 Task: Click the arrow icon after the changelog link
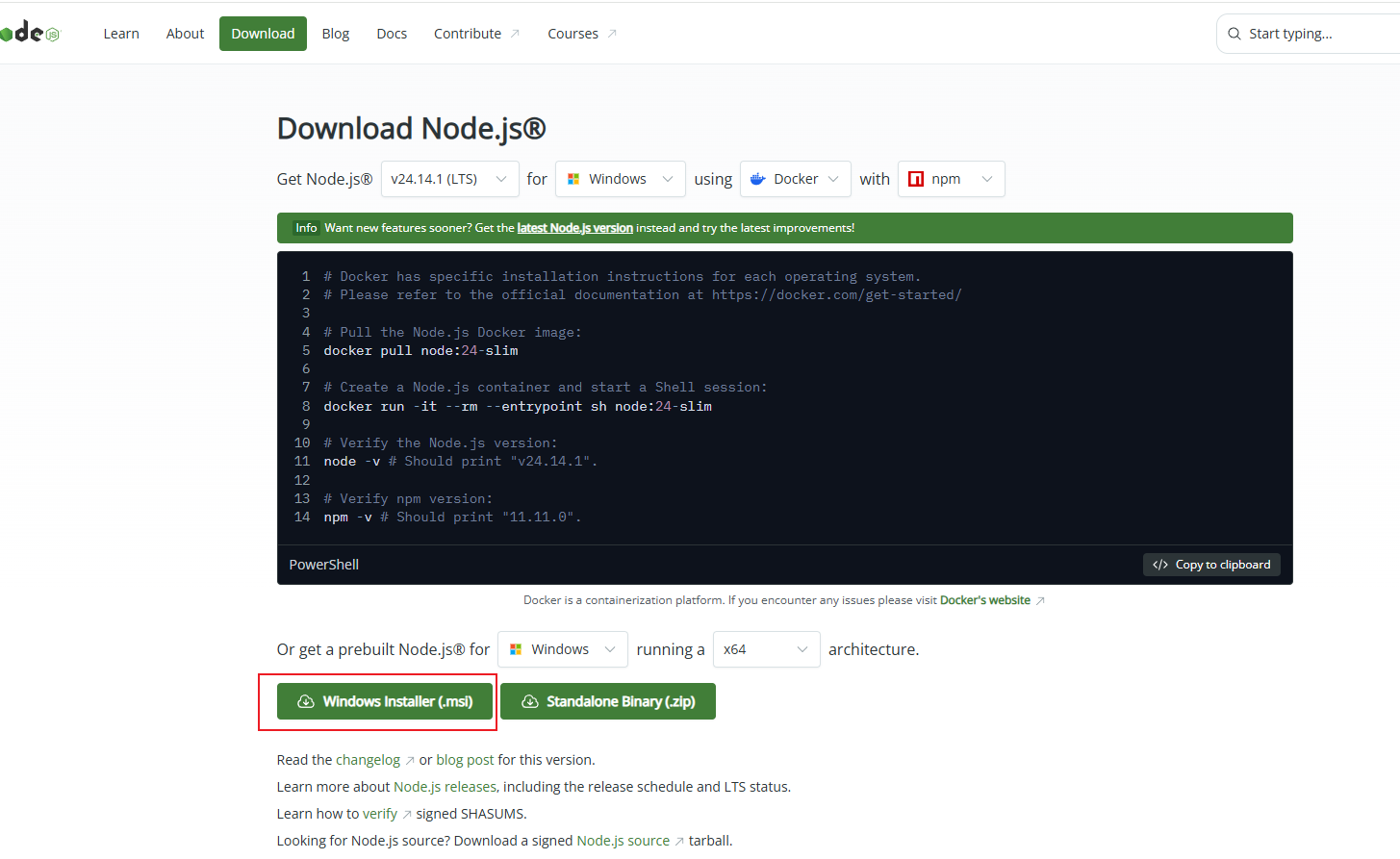[x=410, y=761]
